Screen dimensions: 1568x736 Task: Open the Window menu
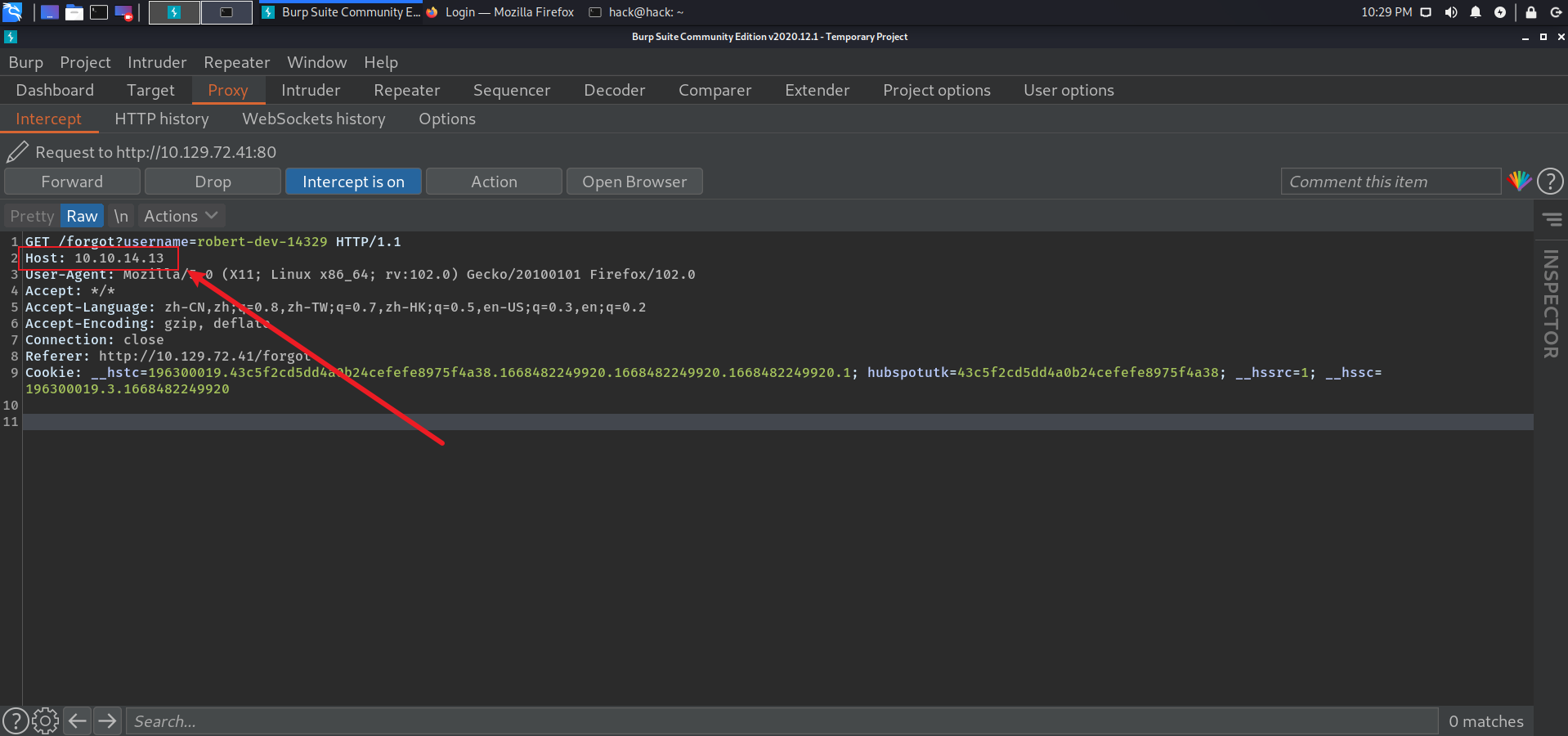pyautogui.click(x=317, y=62)
